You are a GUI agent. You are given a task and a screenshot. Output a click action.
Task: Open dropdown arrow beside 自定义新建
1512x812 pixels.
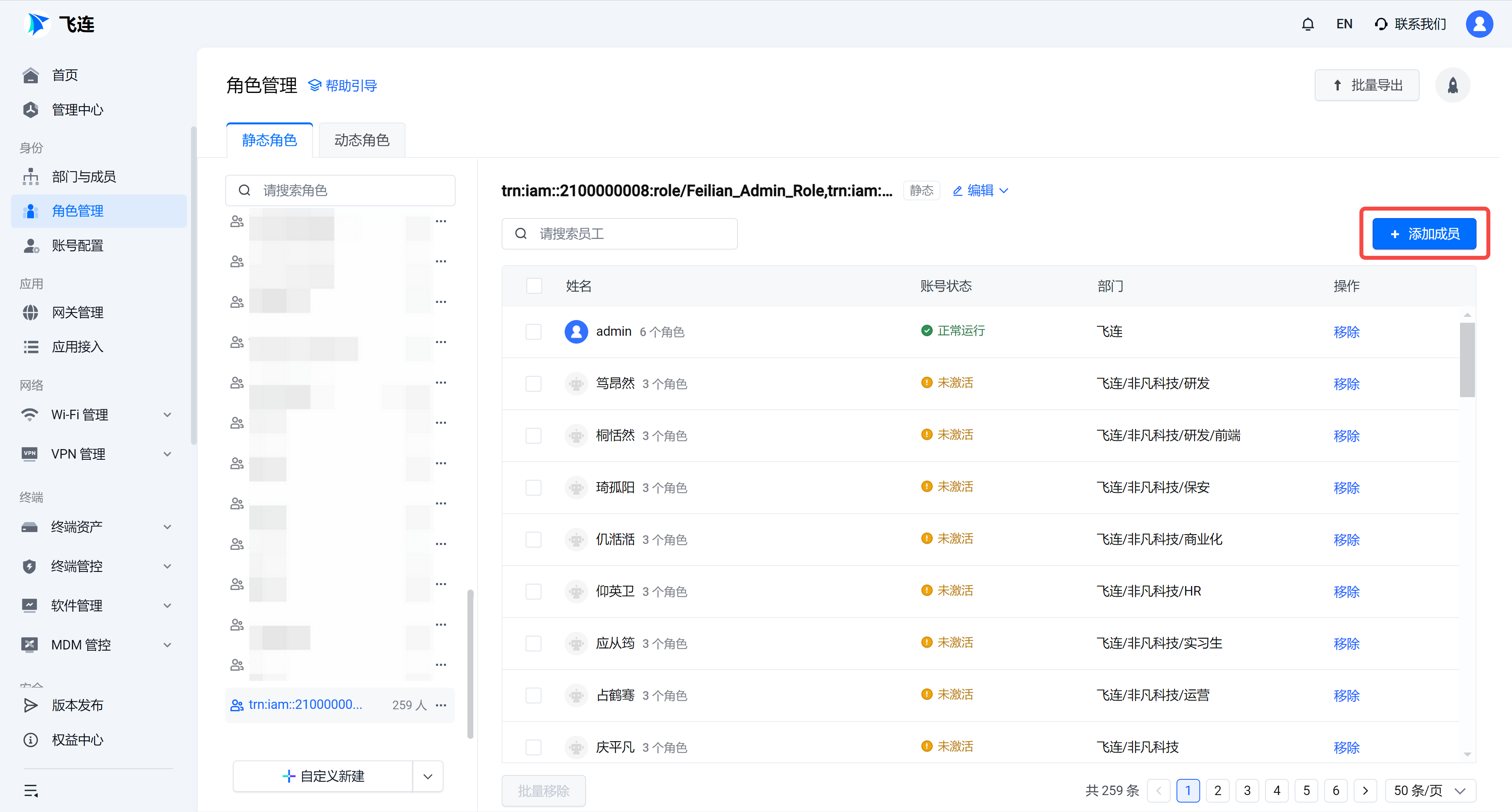428,776
